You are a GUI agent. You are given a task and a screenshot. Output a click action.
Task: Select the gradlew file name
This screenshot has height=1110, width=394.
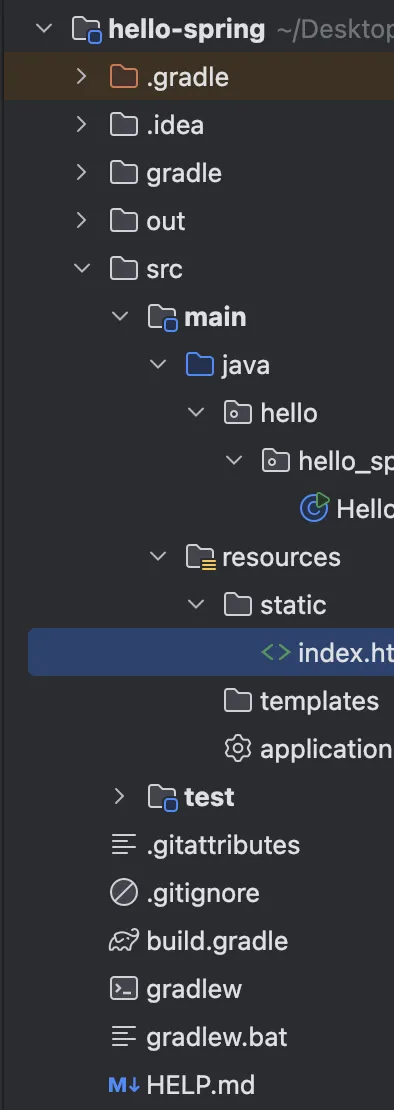pyautogui.click(x=194, y=990)
